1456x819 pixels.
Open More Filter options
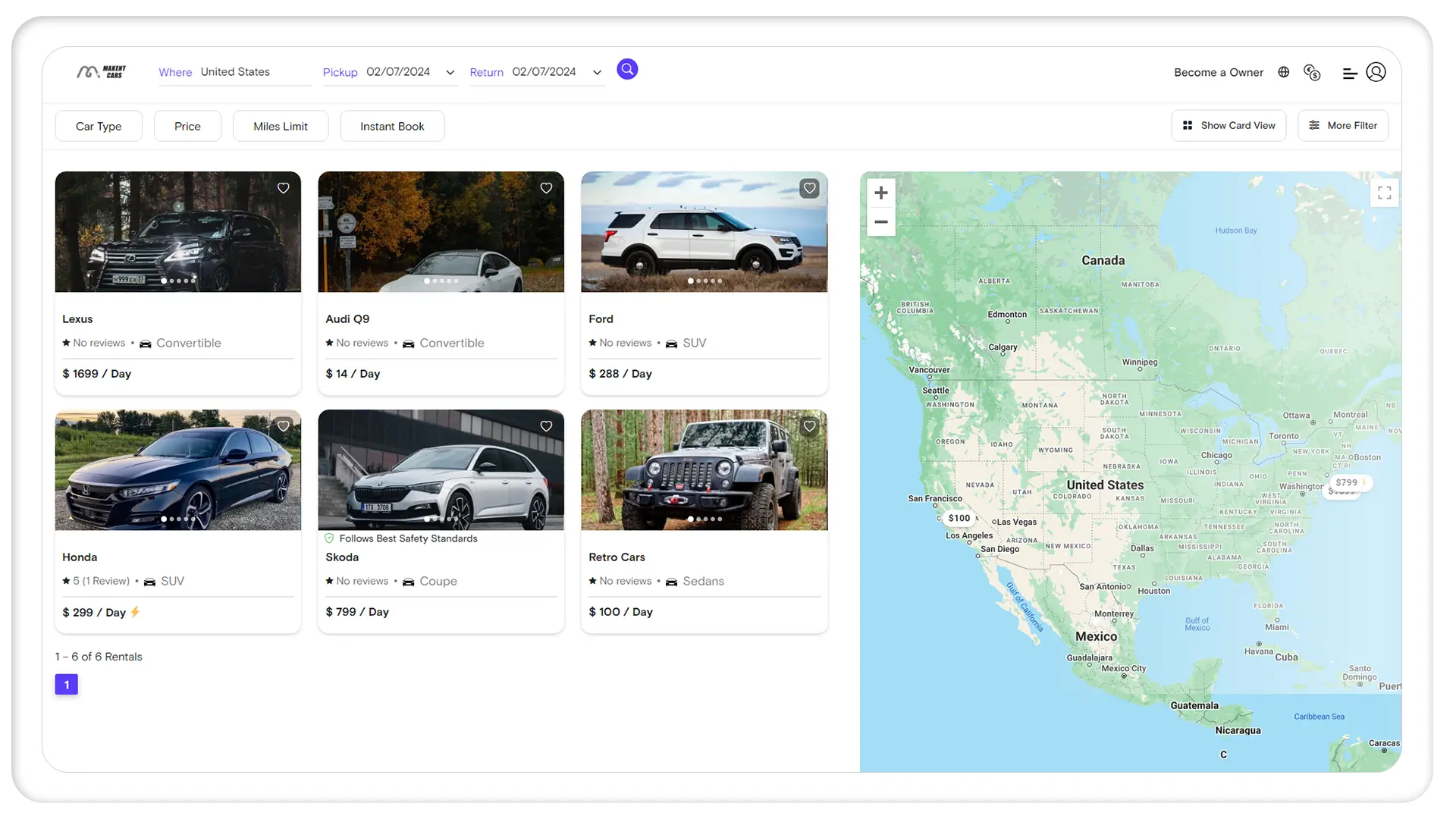tap(1343, 125)
